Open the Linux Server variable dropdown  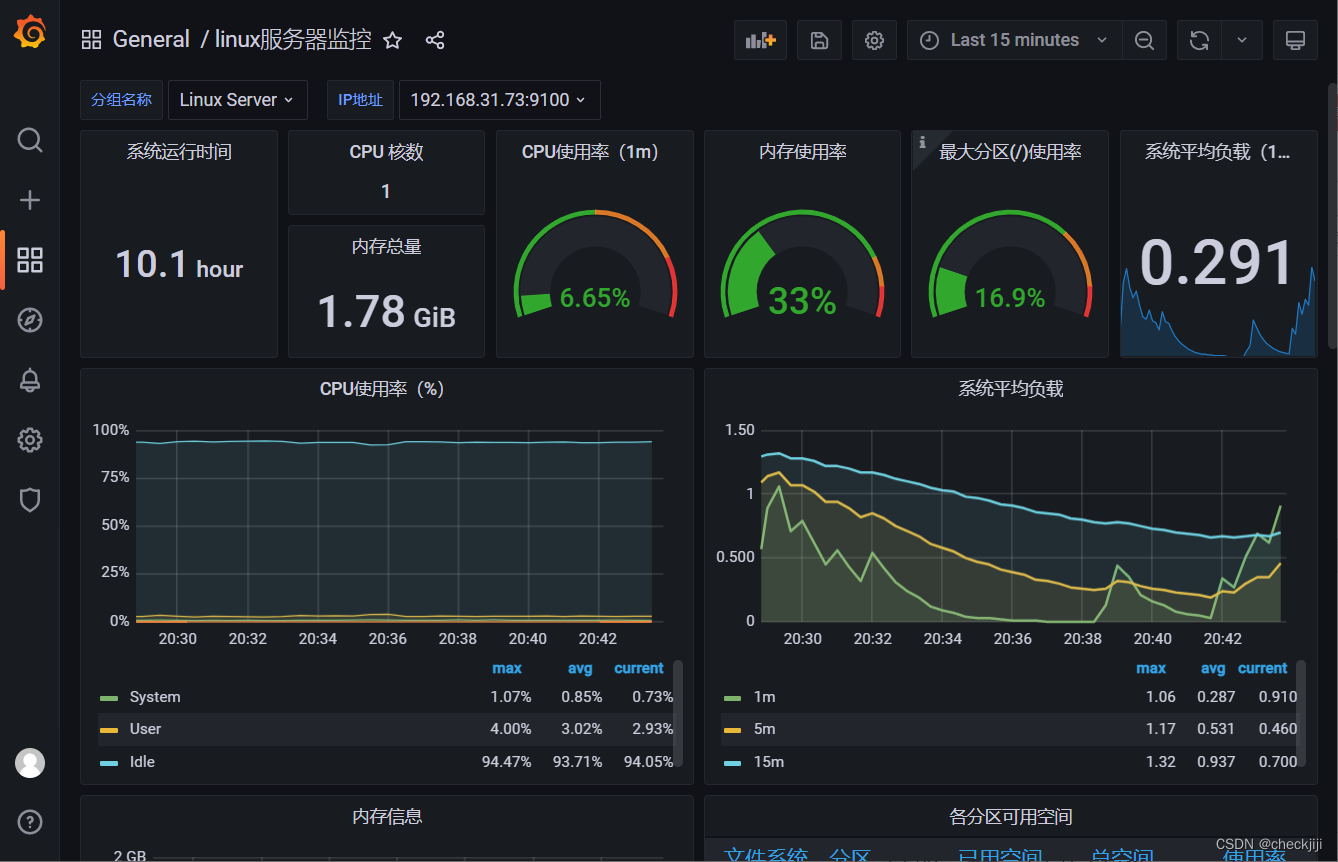[x=237, y=99]
